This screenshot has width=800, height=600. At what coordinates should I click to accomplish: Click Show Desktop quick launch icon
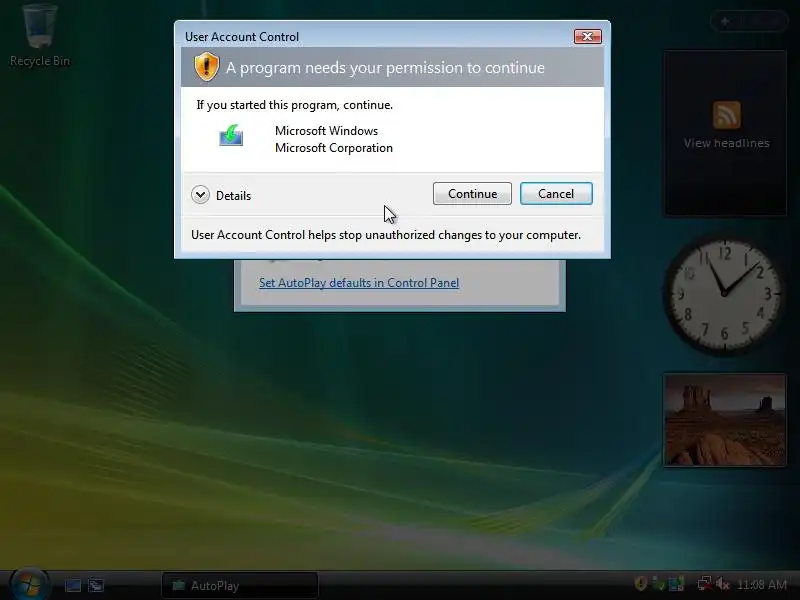(x=73, y=585)
